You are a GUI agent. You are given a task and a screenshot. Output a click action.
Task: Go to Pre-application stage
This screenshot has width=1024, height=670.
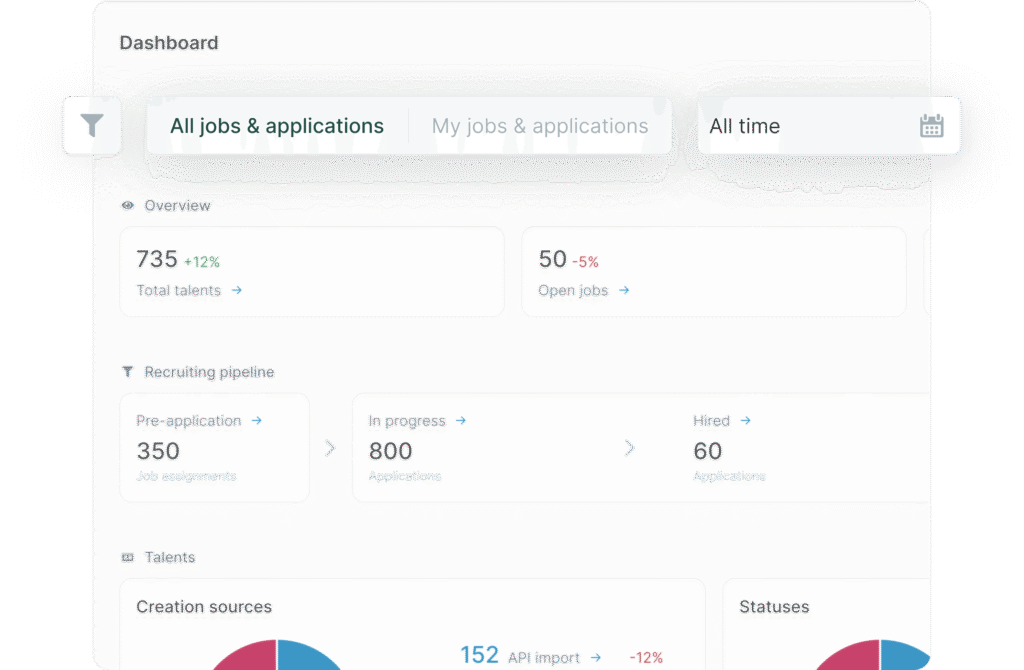(x=189, y=421)
